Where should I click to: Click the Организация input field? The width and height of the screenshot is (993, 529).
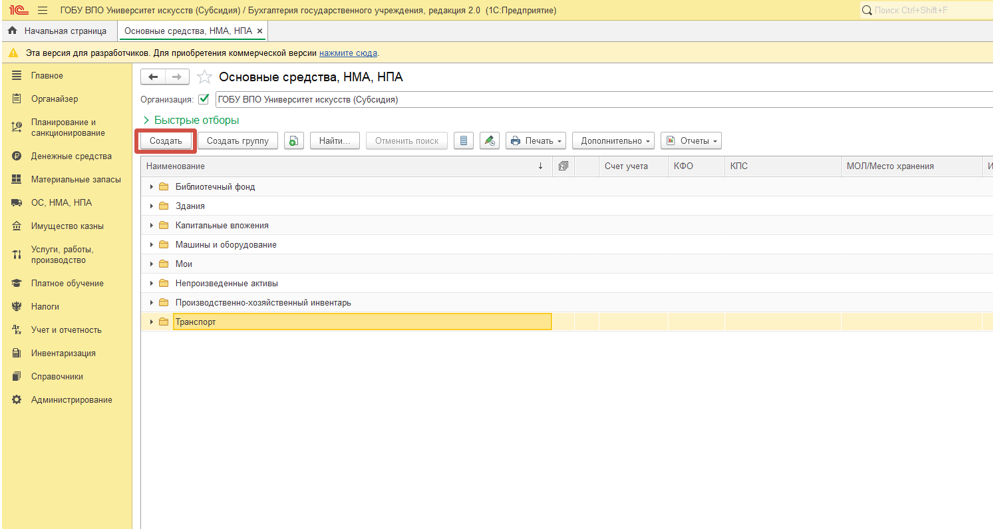[604, 99]
